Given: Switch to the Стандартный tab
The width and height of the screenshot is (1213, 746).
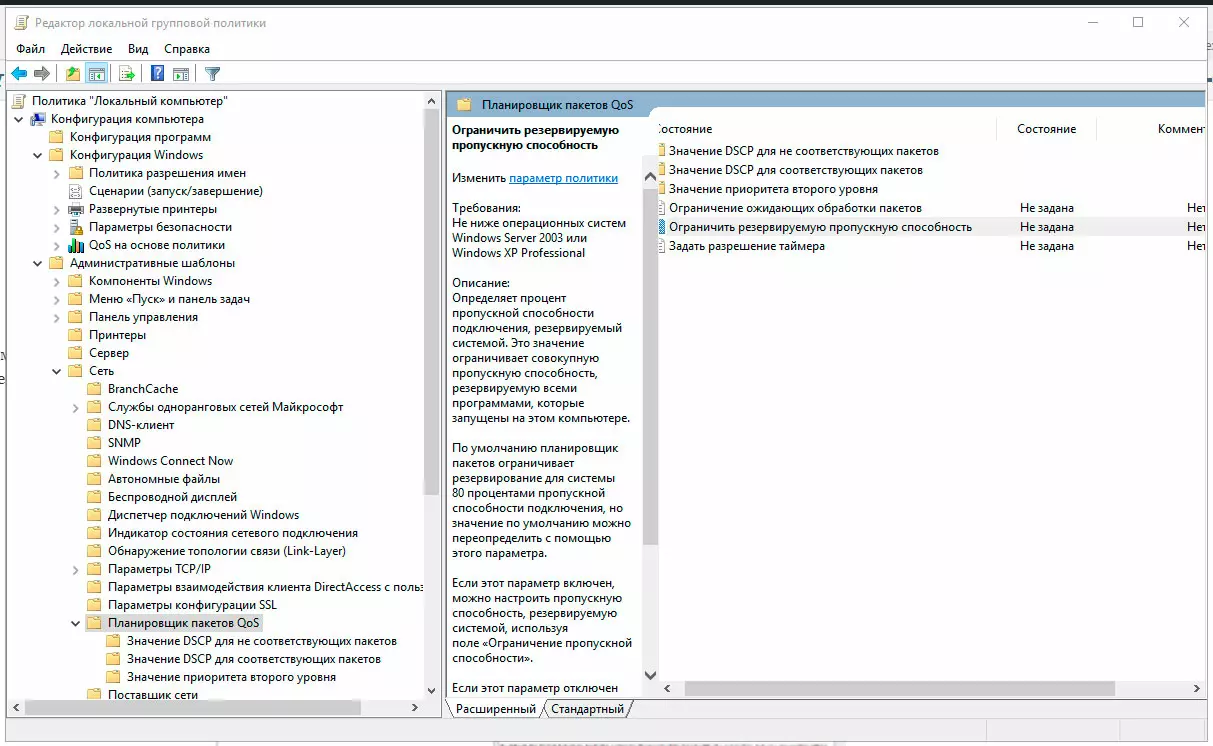Looking at the screenshot, I should pyautogui.click(x=589, y=709).
